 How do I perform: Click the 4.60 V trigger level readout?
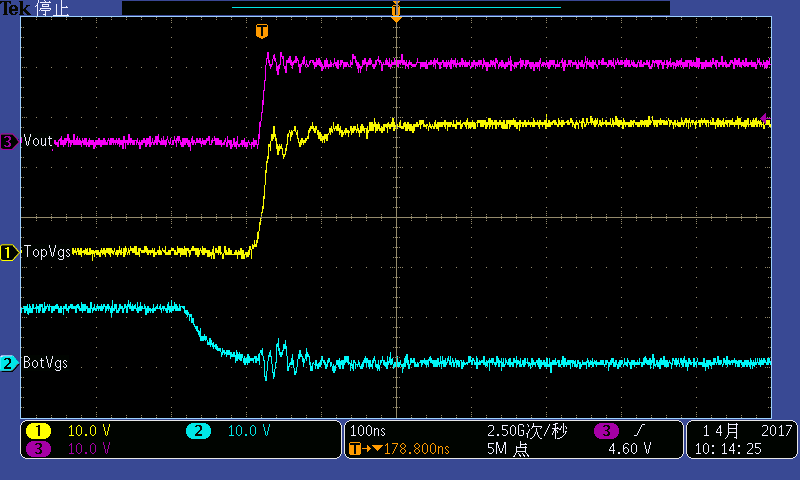[630, 449]
